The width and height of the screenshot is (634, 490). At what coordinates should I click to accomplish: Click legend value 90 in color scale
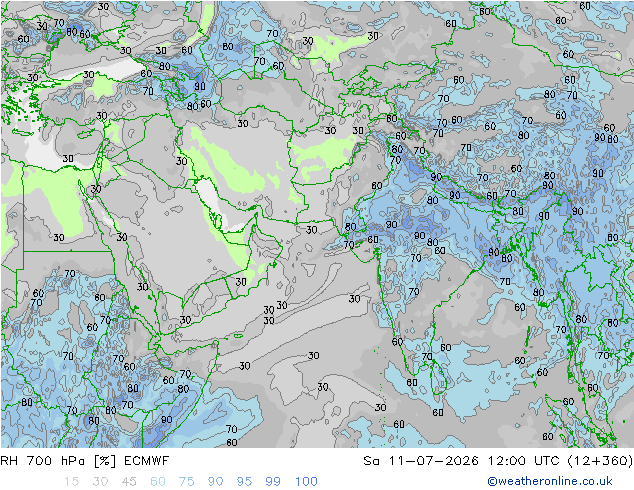(215, 482)
